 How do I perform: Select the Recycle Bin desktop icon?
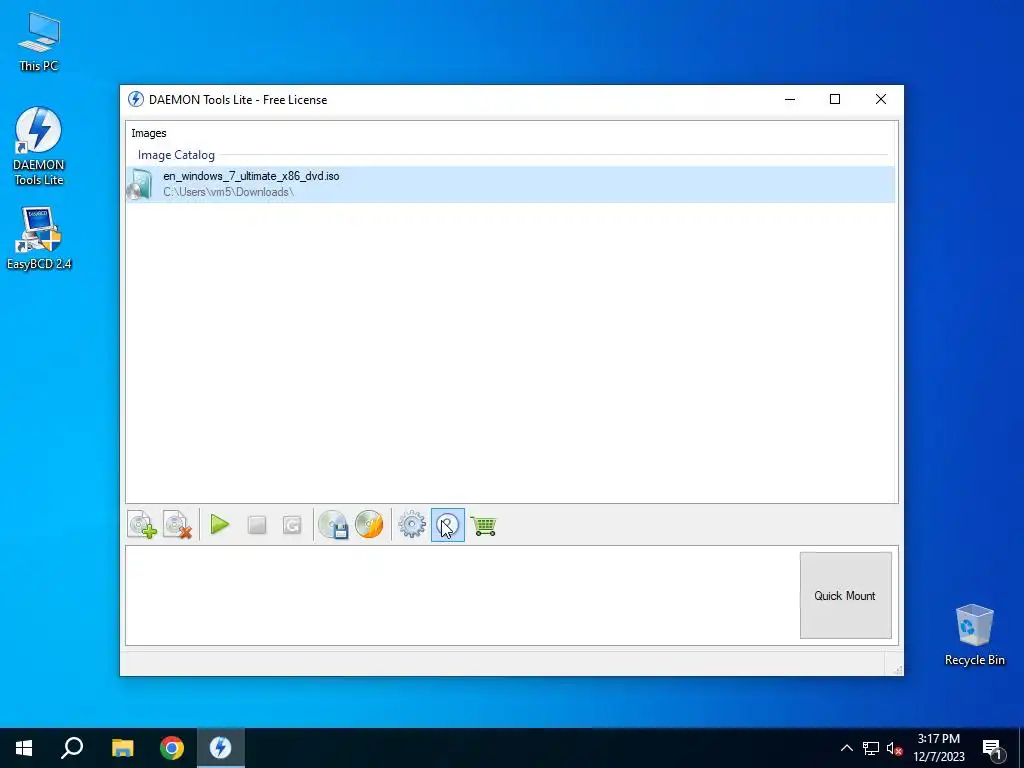click(x=974, y=635)
